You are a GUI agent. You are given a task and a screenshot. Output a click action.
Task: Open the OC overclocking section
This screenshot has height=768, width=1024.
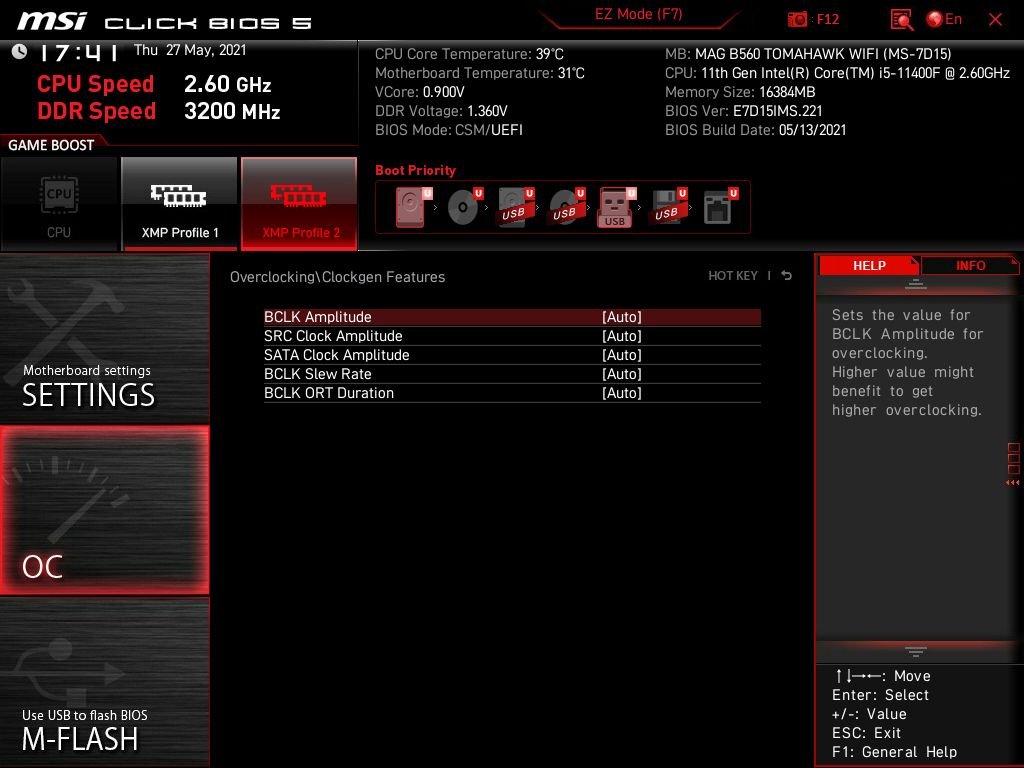point(104,511)
